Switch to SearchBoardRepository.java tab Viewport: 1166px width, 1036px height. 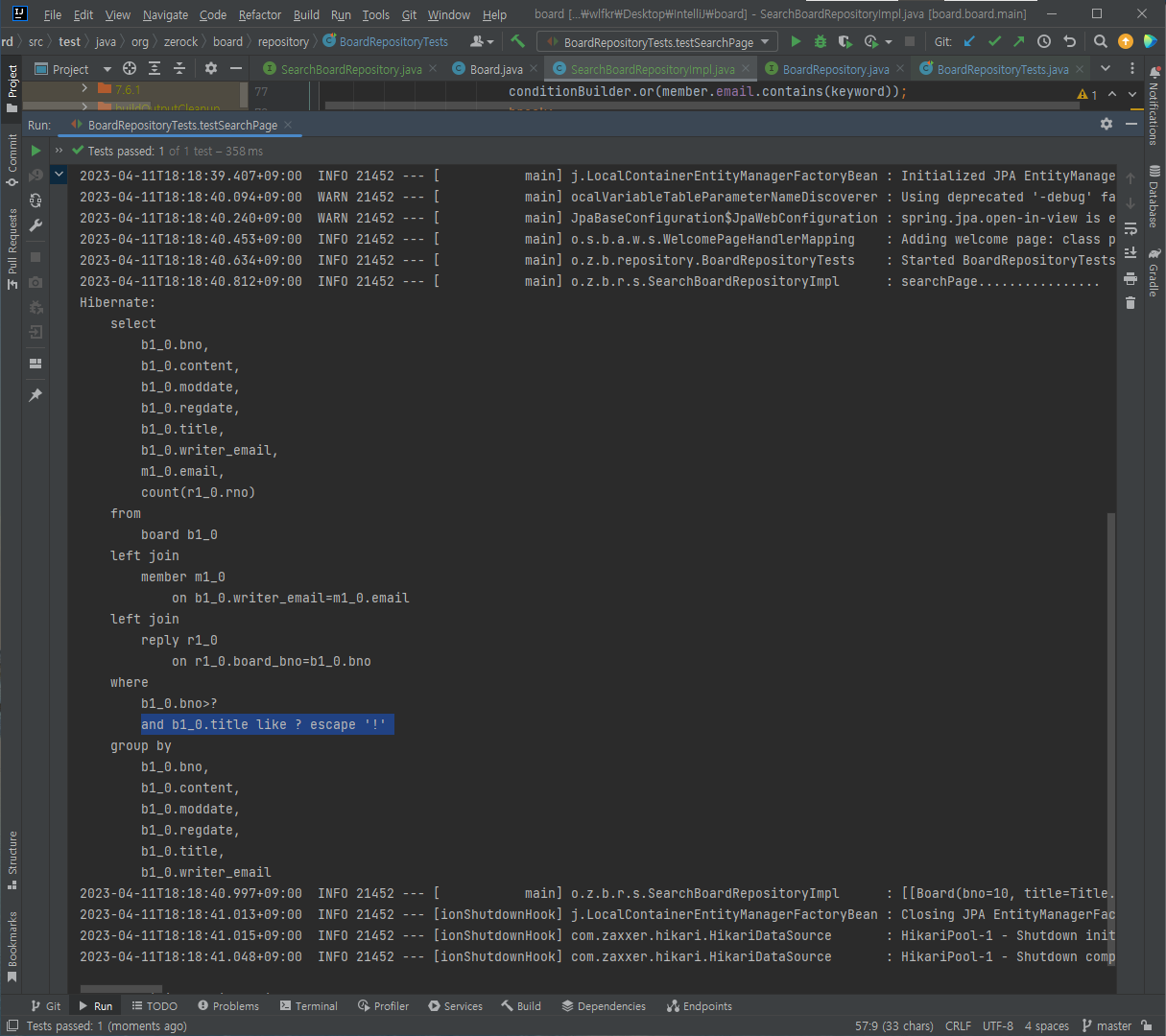click(x=350, y=69)
